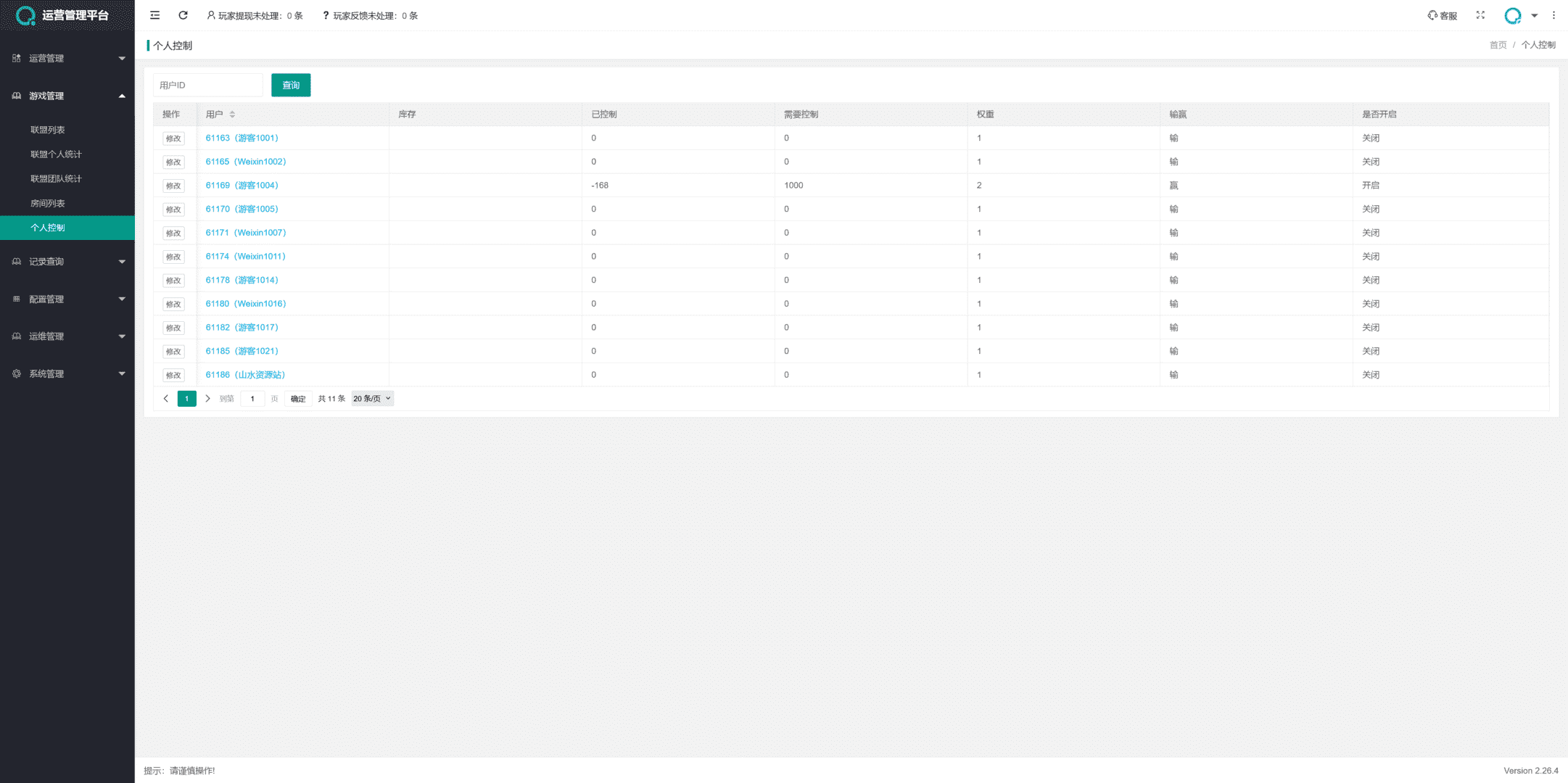
Task: Open the 20 条/页 page size dropdown
Action: click(372, 399)
